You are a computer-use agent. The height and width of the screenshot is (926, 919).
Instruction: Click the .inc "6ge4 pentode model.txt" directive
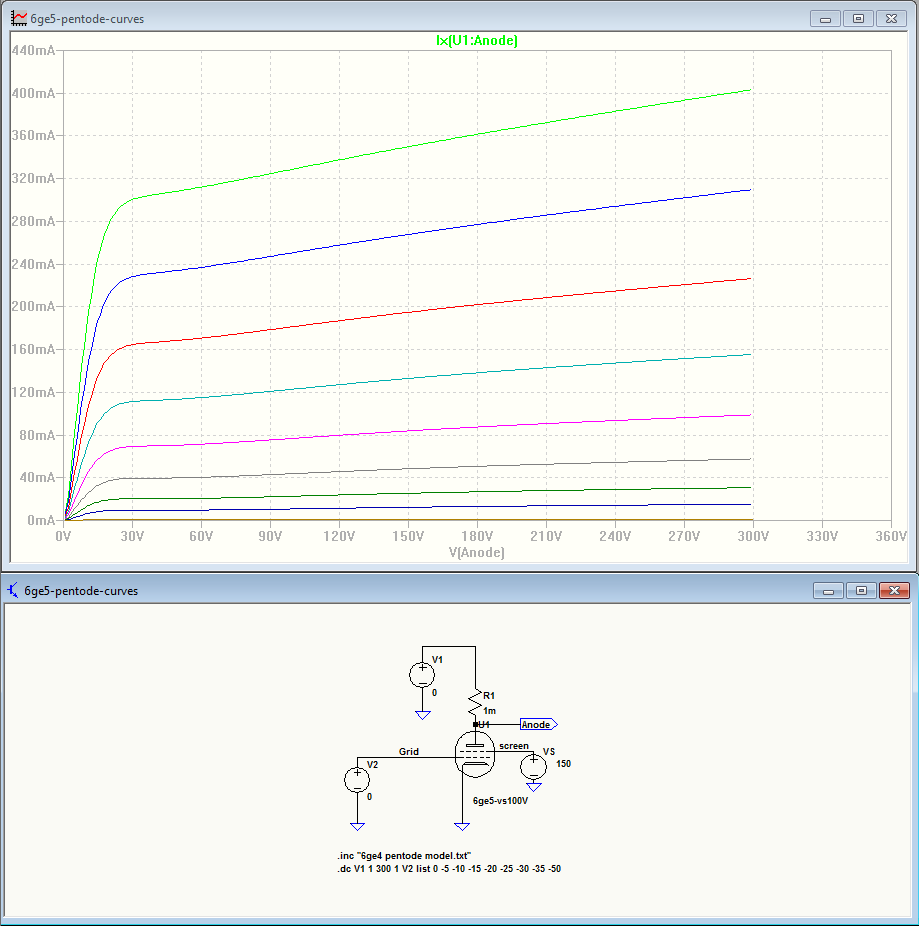404,856
